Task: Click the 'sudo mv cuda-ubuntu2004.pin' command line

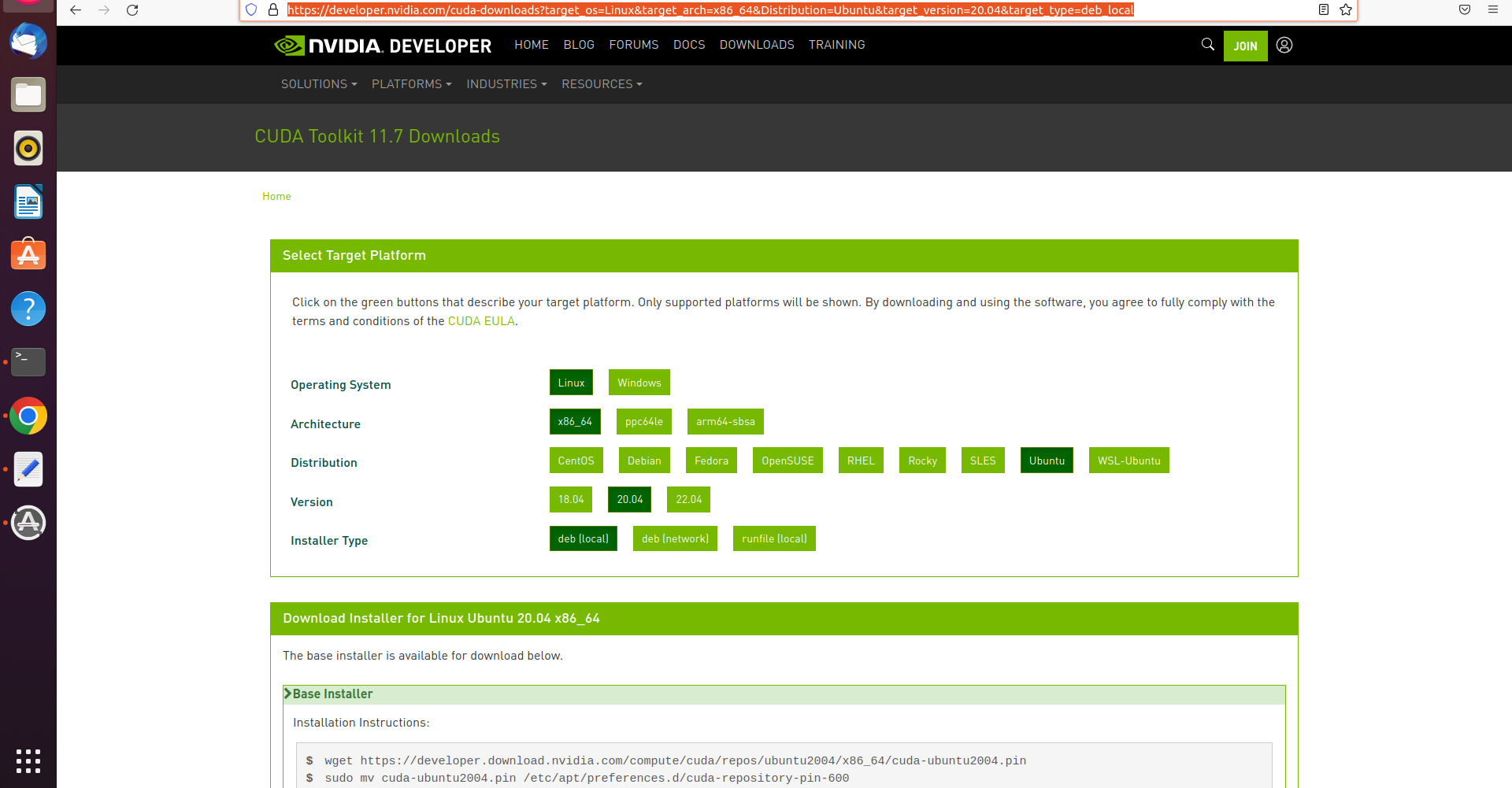Action: 587,778
